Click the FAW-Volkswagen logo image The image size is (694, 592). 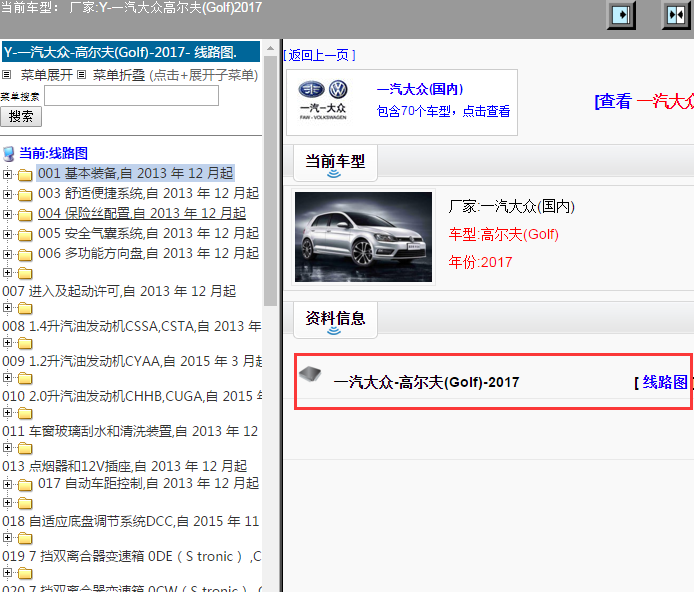pyautogui.click(x=323, y=101)
